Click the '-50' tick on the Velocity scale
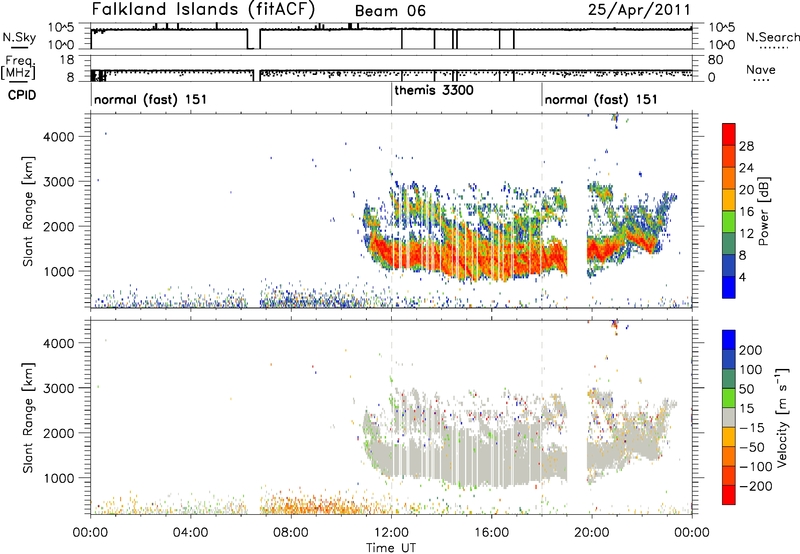The width and height of the screenshot is (800, 554). [x=752, y=447]
